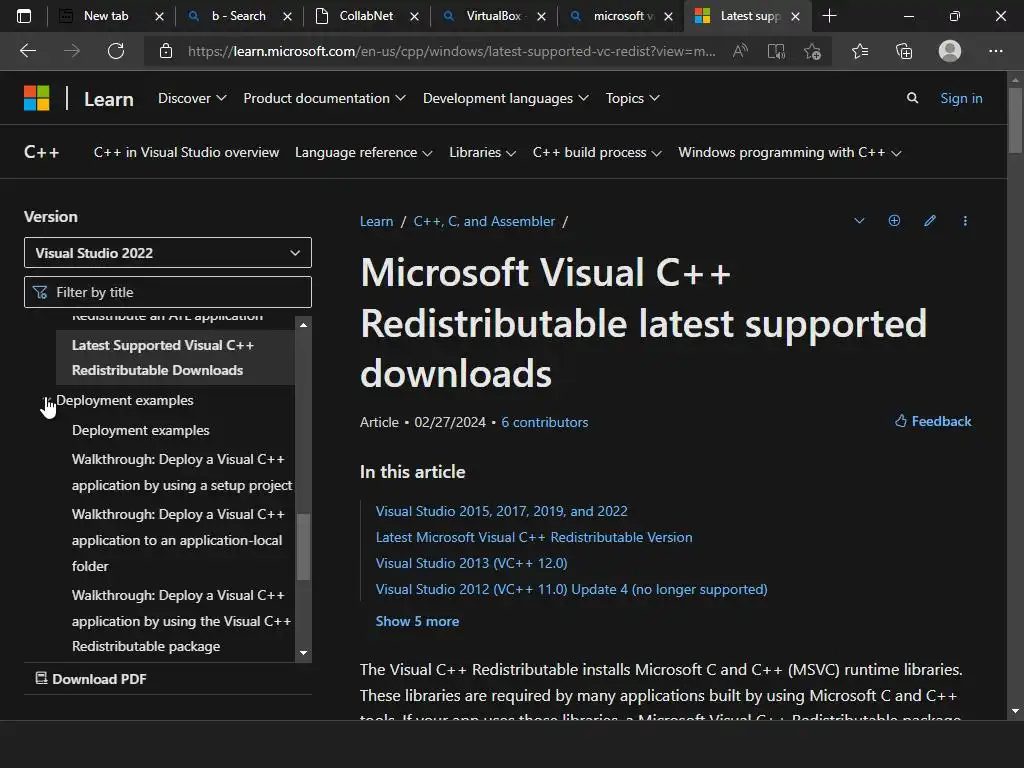View site information lock icon

tap(166, 51)
